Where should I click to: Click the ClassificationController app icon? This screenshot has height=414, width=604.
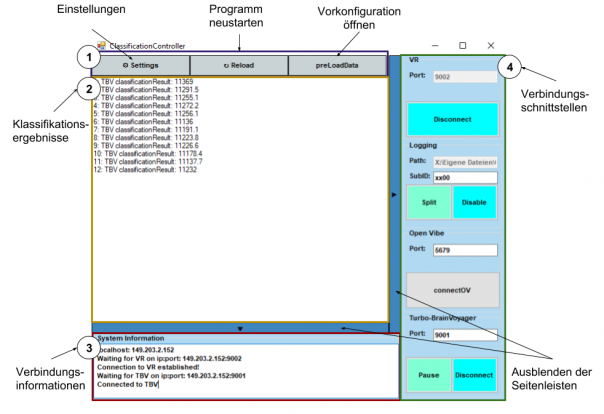tap(101, 46)
